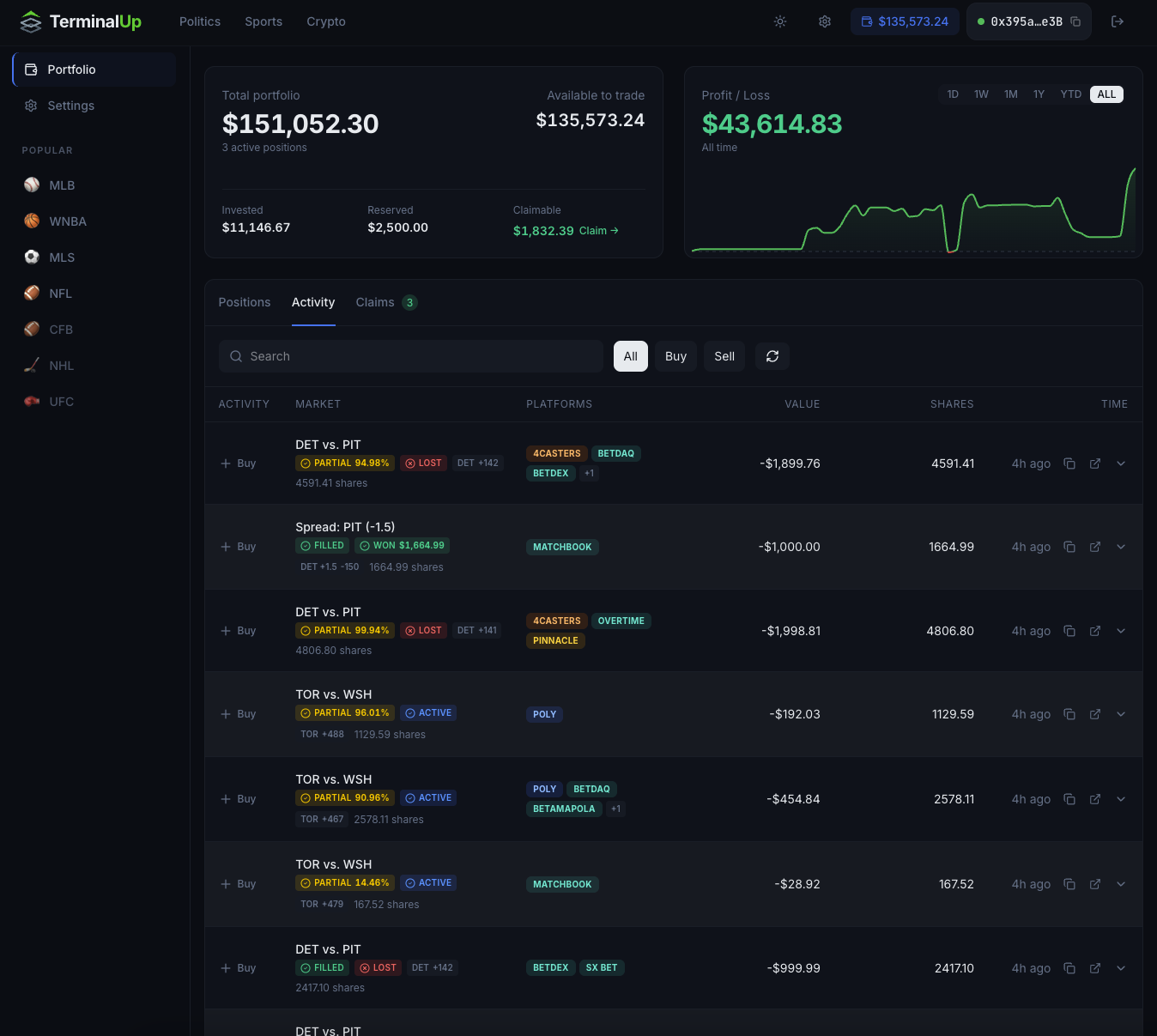Show all activity with the All filter
The width and height of the screenshot is (1157, 1036).
[631, 356]
